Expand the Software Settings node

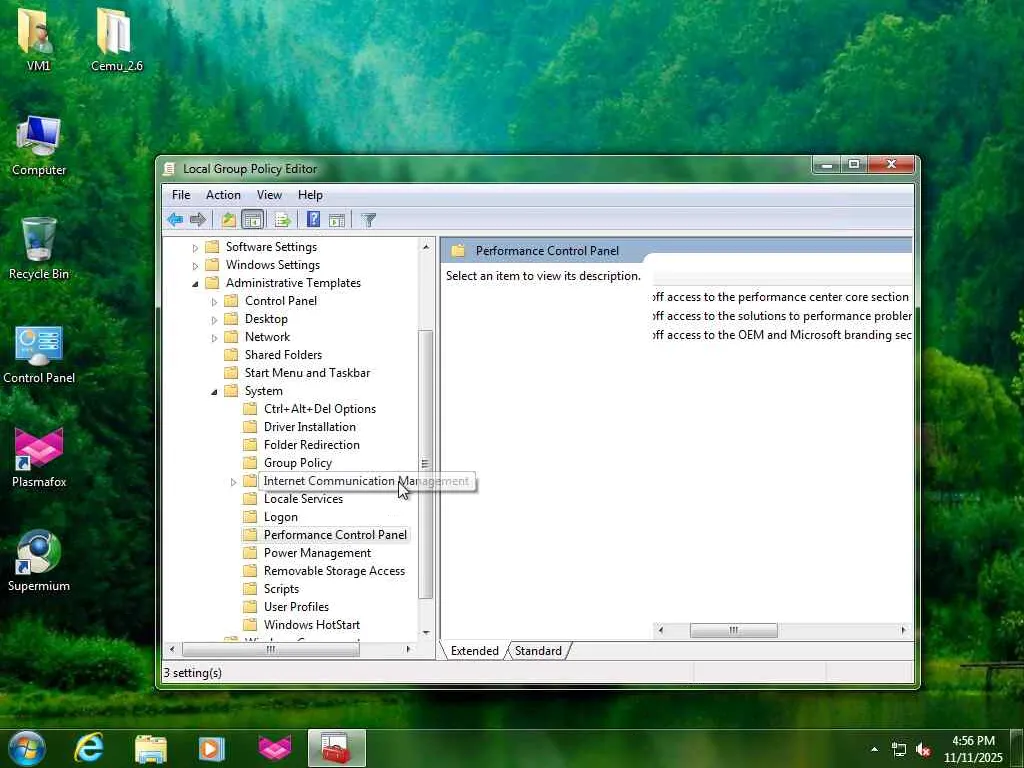point(195,248)
